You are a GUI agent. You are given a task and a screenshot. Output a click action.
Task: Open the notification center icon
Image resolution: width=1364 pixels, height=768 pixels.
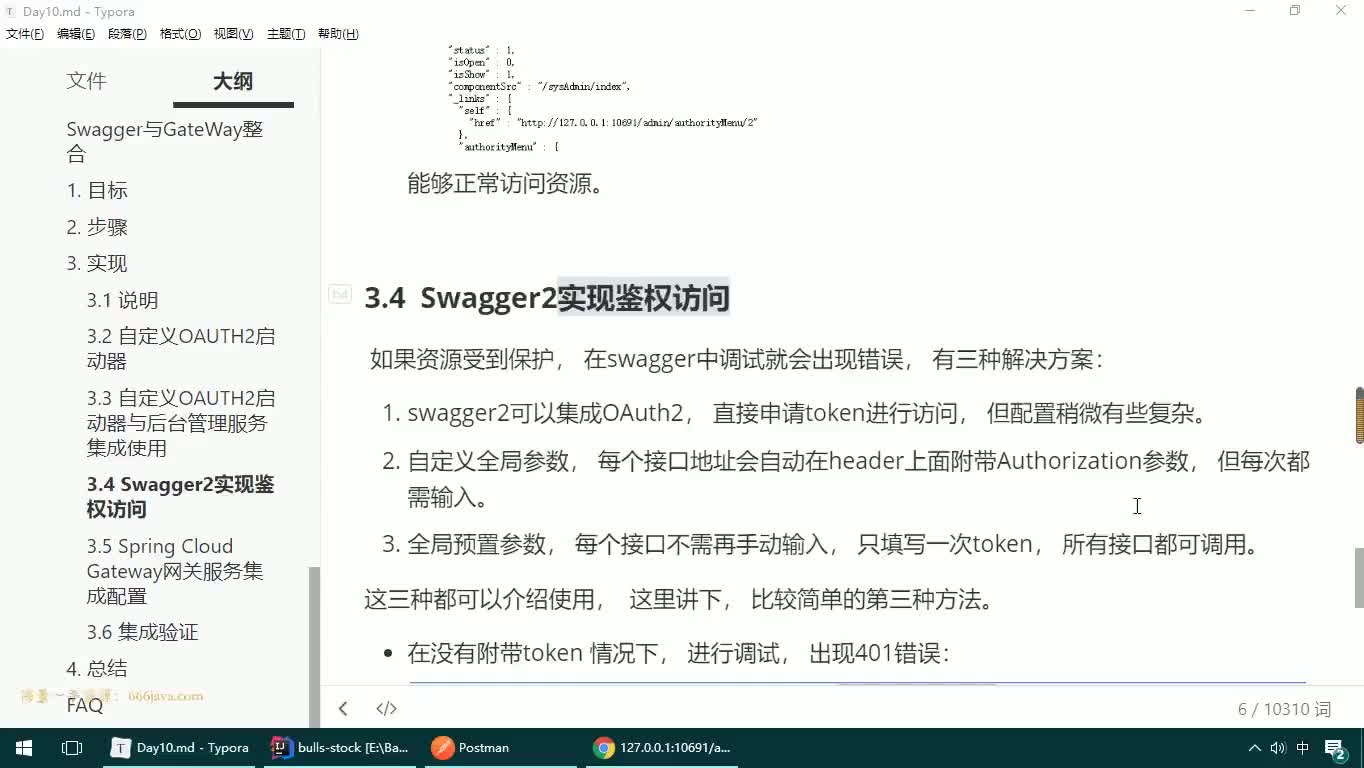[x=1337, y=749]
